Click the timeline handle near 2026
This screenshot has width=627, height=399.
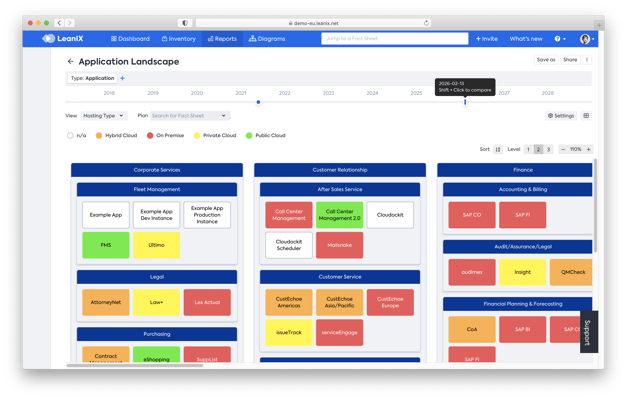click(x=465, y=102)
